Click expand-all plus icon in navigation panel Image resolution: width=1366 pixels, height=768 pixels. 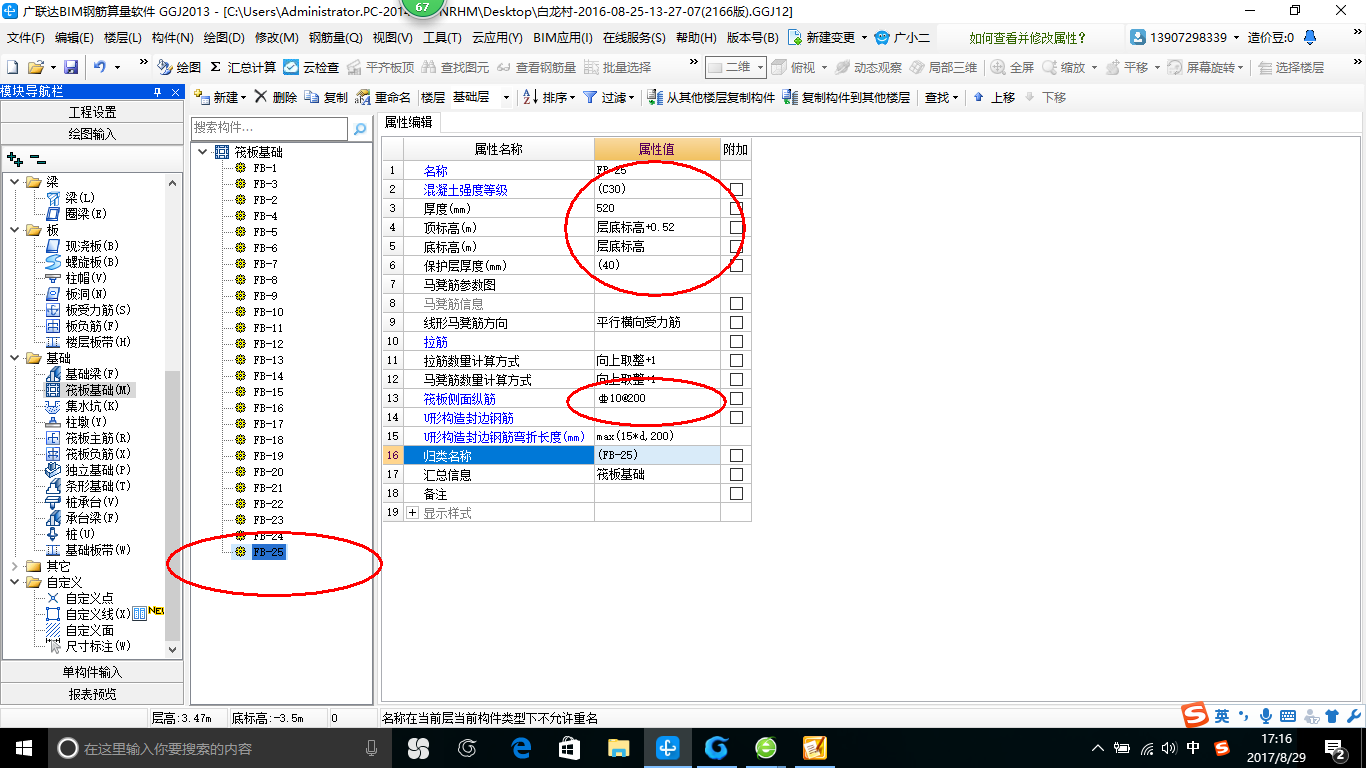15,159
